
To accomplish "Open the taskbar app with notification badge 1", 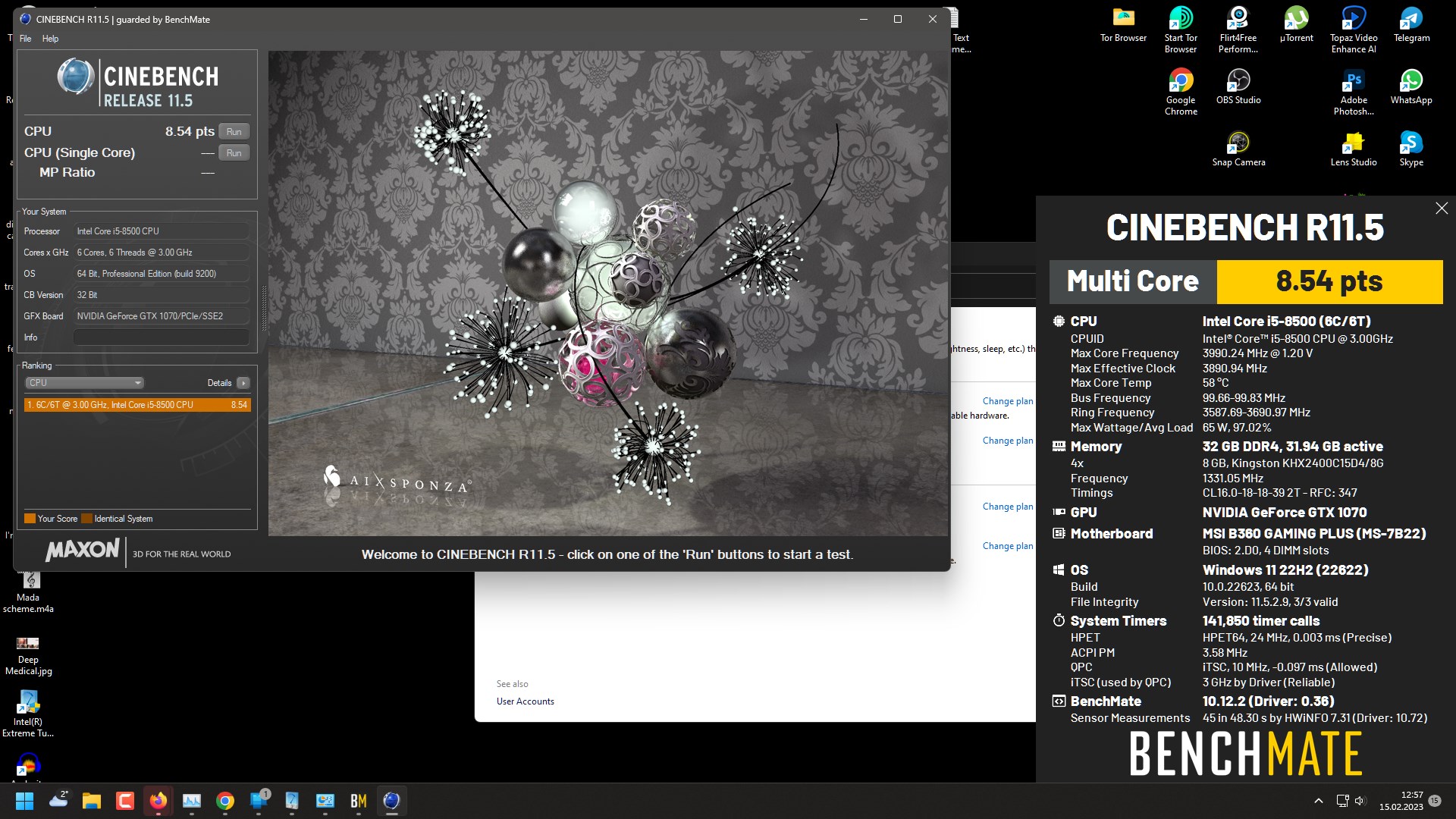I will [259, 801].
